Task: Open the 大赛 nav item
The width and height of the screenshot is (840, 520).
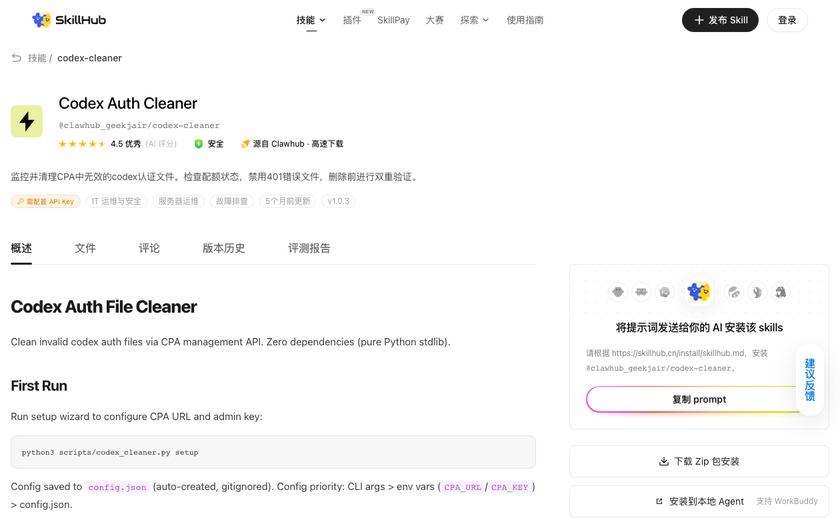Action: point(434,20)
